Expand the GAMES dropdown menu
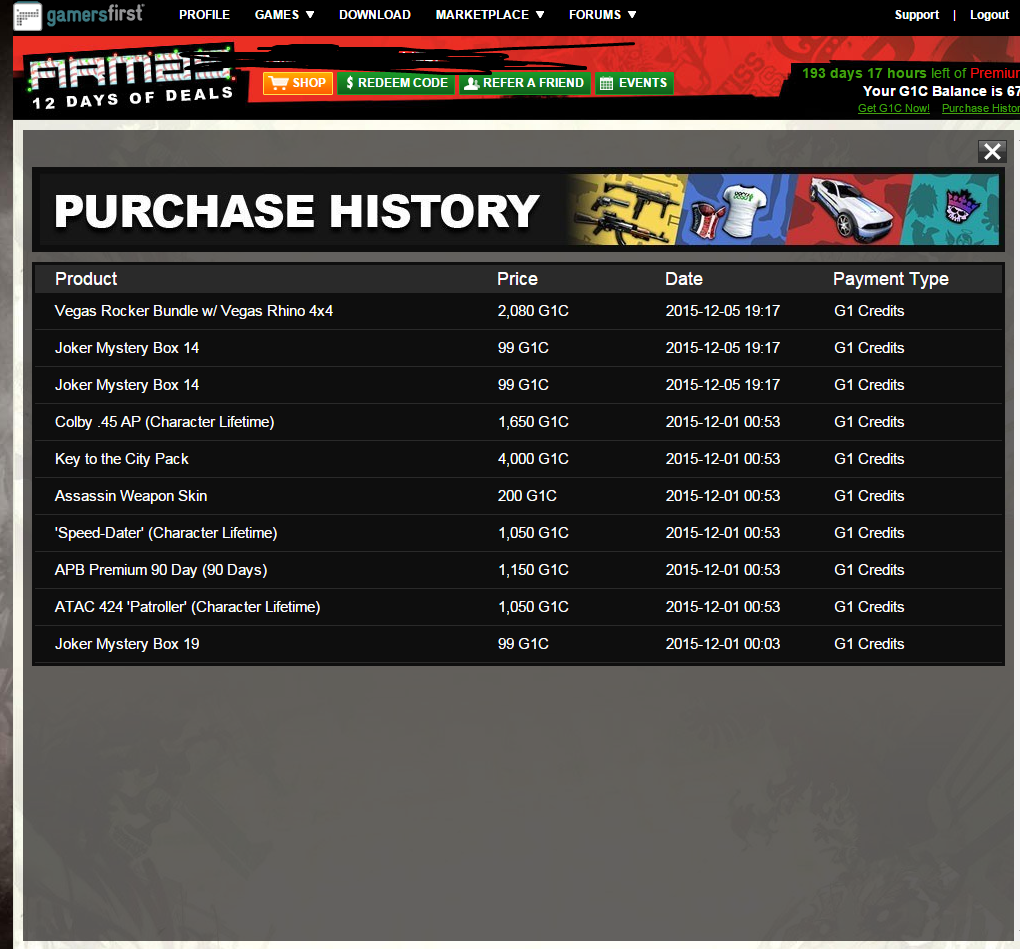 tap(284, 14)
